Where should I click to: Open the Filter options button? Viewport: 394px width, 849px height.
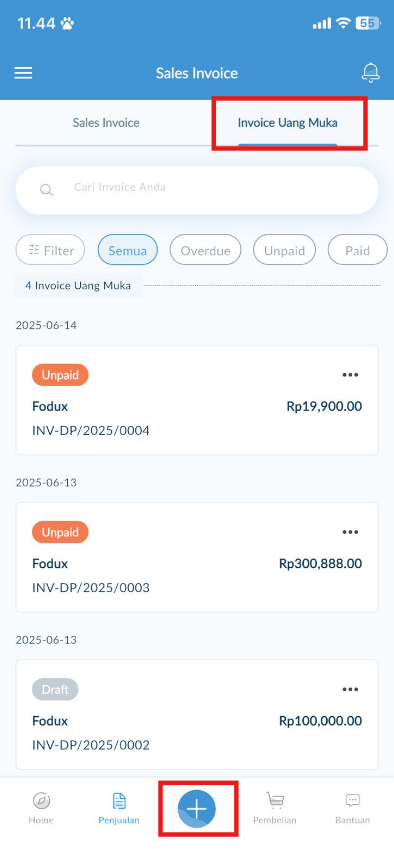[x=50, y=250]
